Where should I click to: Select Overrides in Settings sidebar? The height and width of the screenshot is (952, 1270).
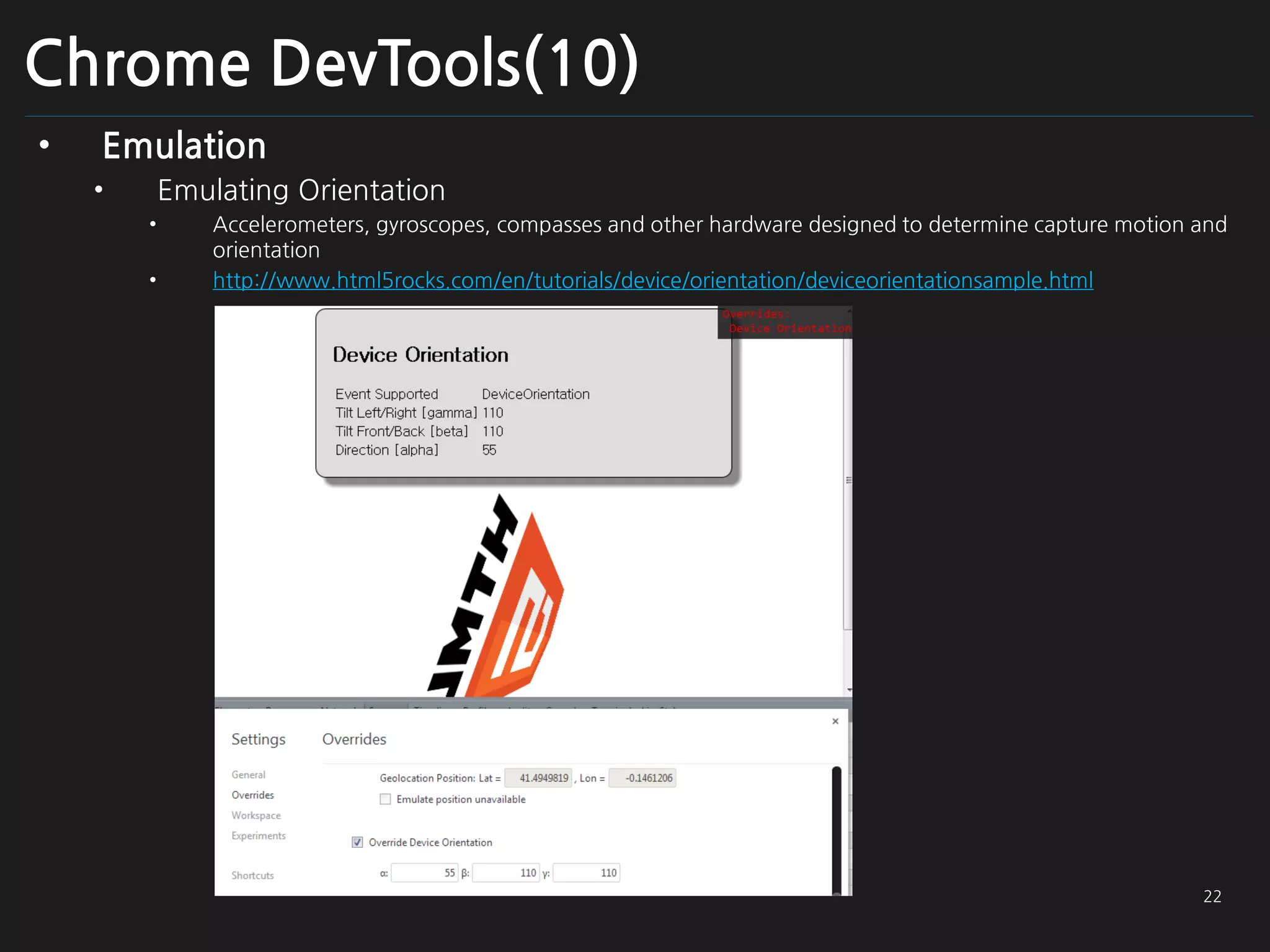coord(252,795)
